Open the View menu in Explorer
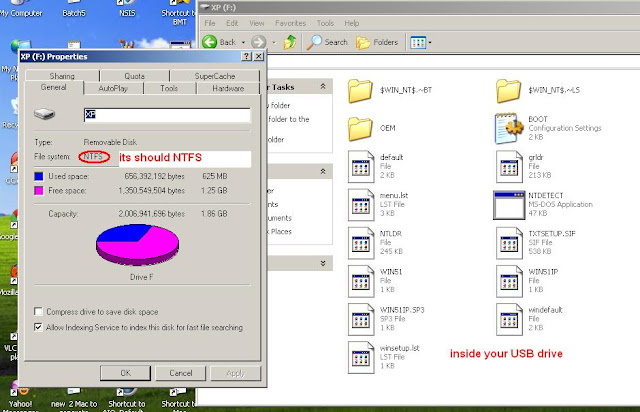This screenshot has height=412, width=640. coord(257,23)
